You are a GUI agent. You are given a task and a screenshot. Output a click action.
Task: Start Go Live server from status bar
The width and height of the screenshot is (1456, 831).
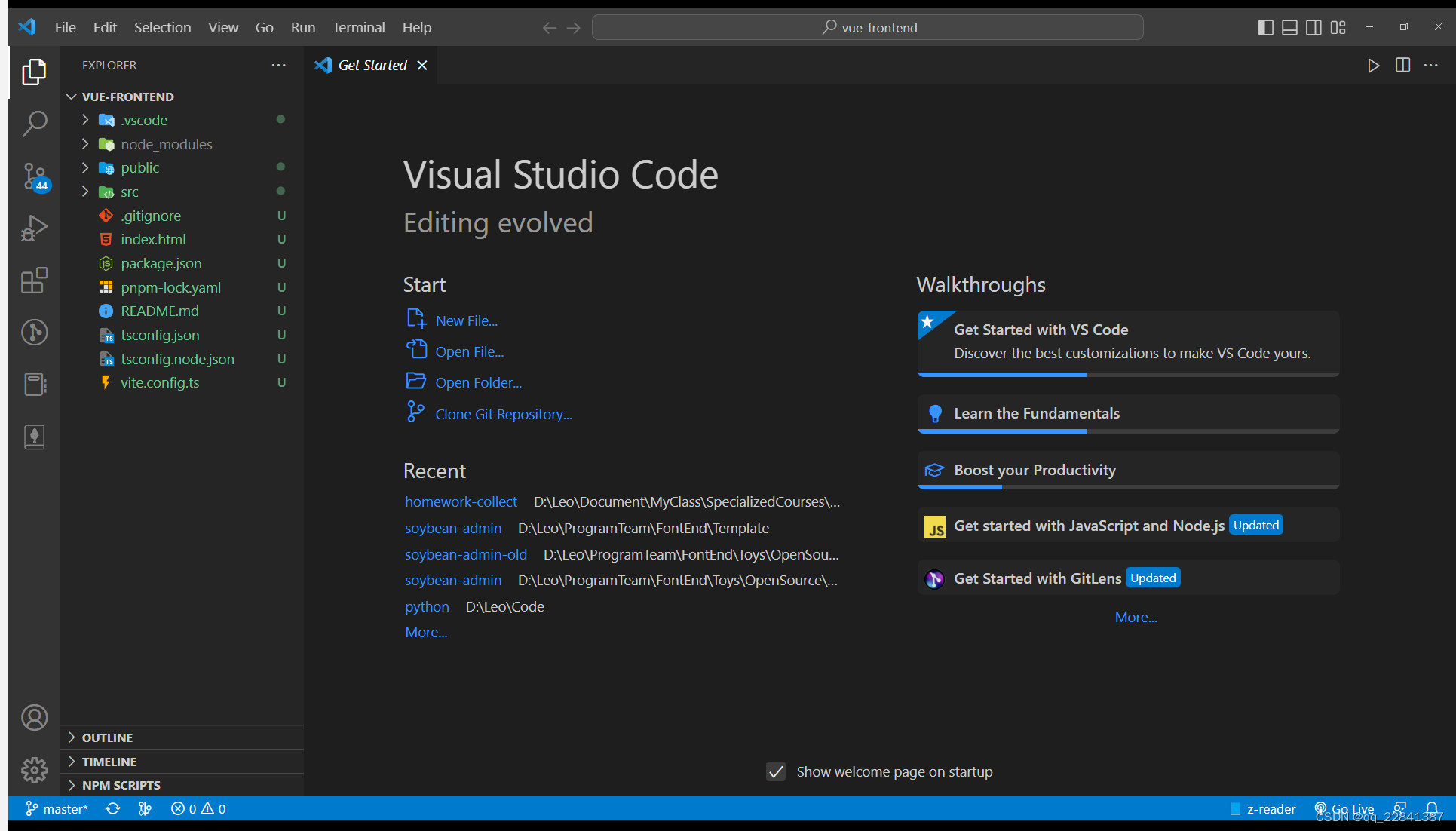pyautogui.click(x=1344, y=809)
